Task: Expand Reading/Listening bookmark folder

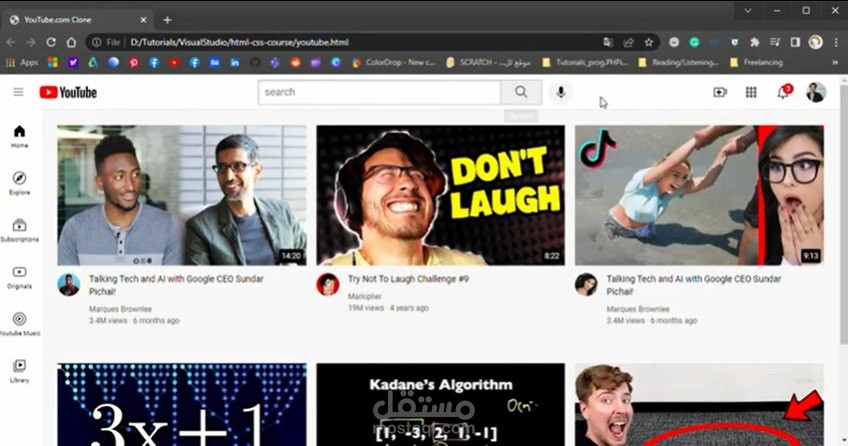Action: (678, 63)
